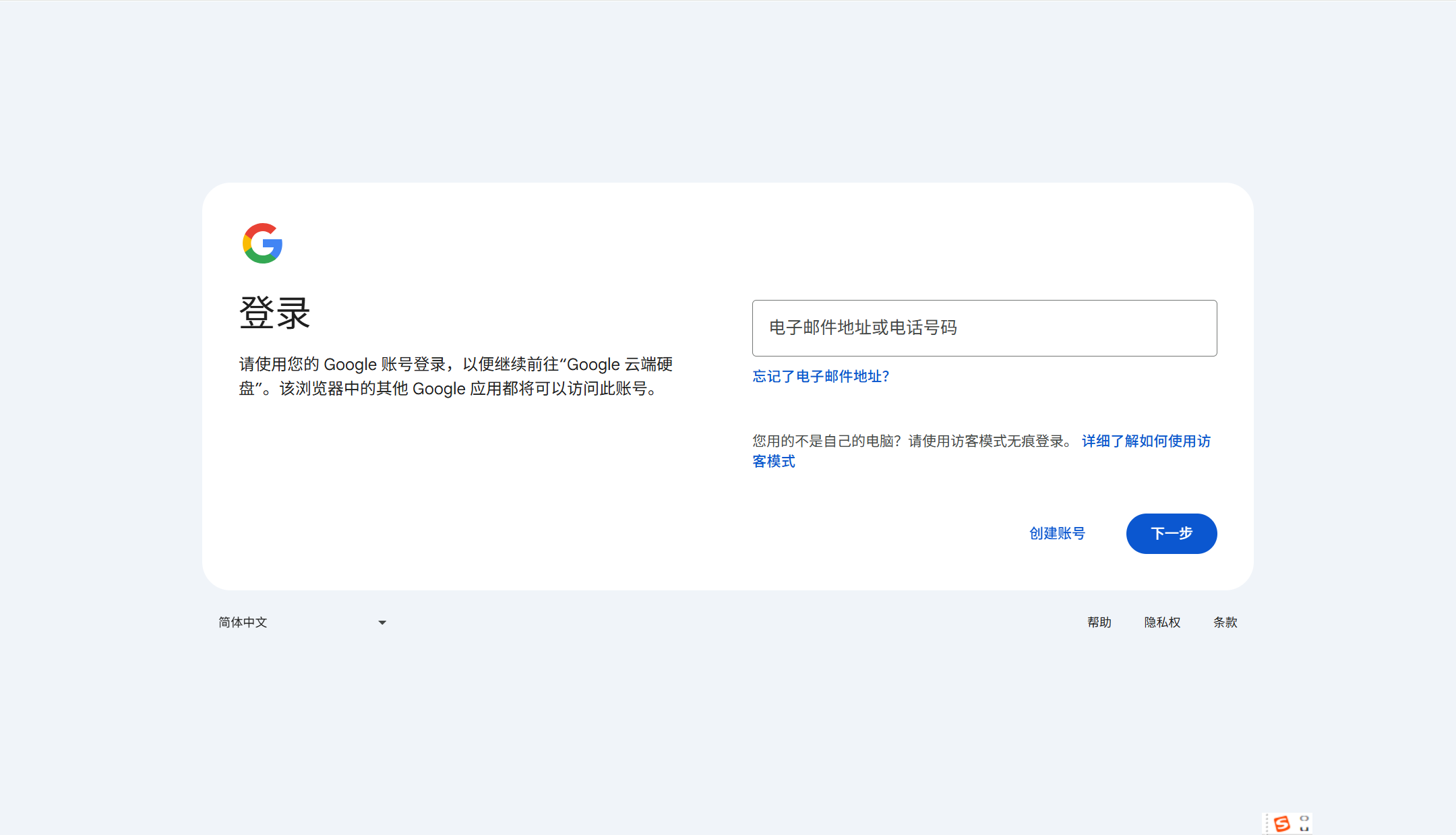Screen dimensions: 1456x835
Task: Click the screenshot tool icon in the corner
Action: [x=1283, y=823]
